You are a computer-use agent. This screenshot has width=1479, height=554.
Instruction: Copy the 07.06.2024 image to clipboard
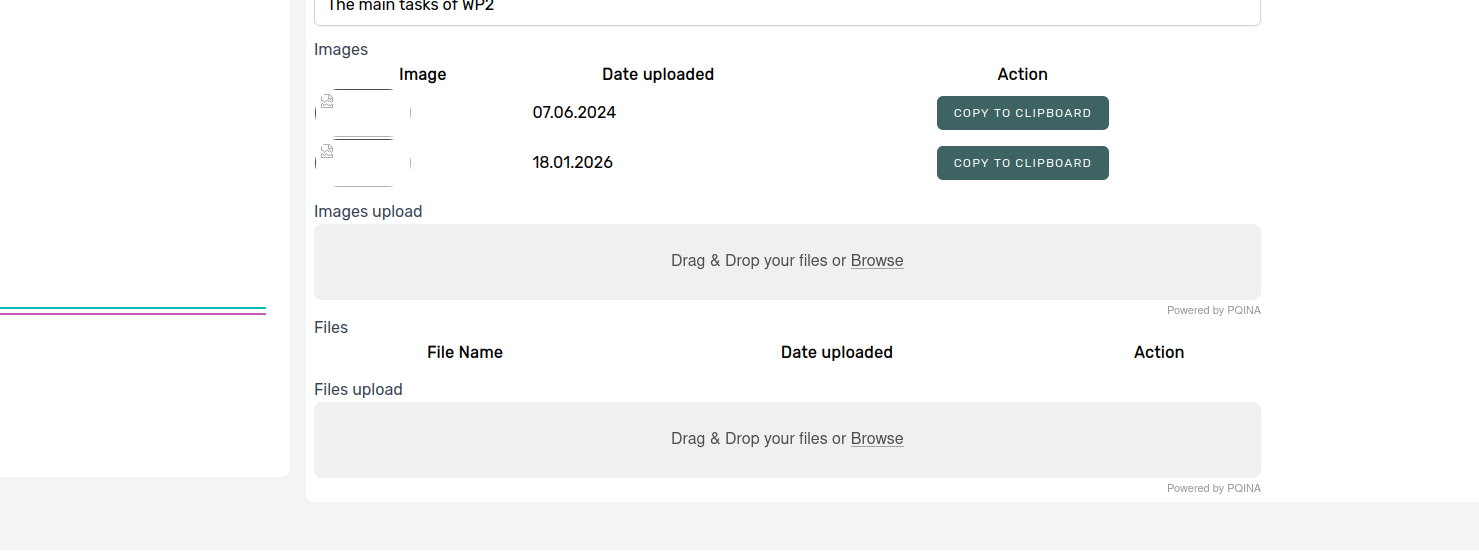pyautogui.click(x=1022, y=113)
